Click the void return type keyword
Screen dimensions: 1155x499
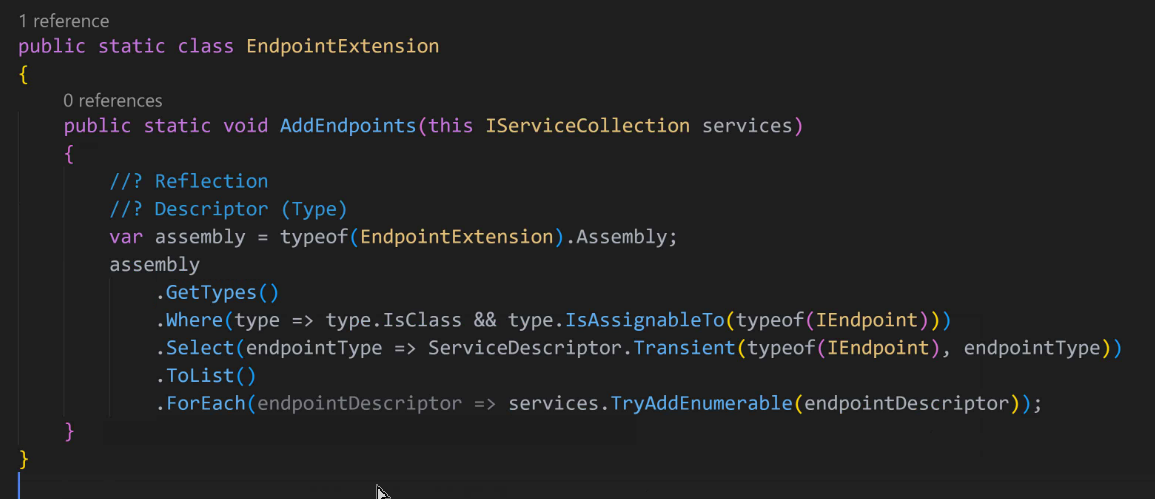tap(245, 126)
